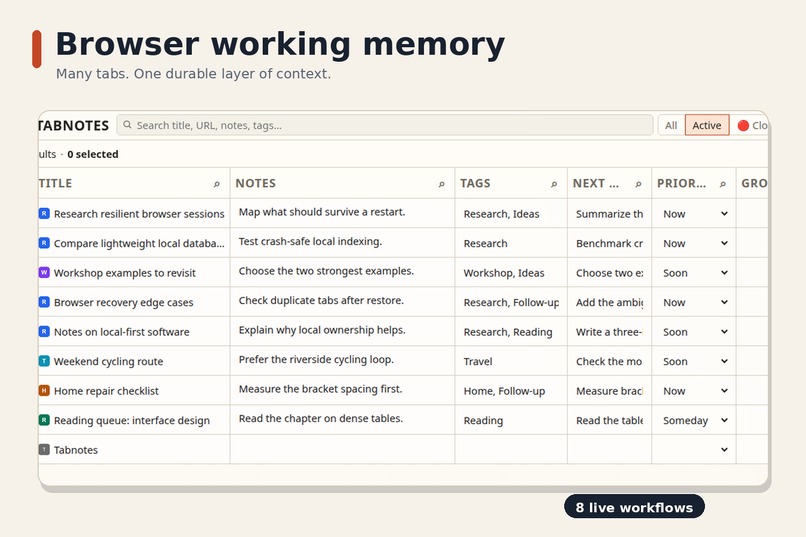Click the search icon in the PRIOR... column header
This screenshot has width=806, height=537.
[x=723, y=184]
